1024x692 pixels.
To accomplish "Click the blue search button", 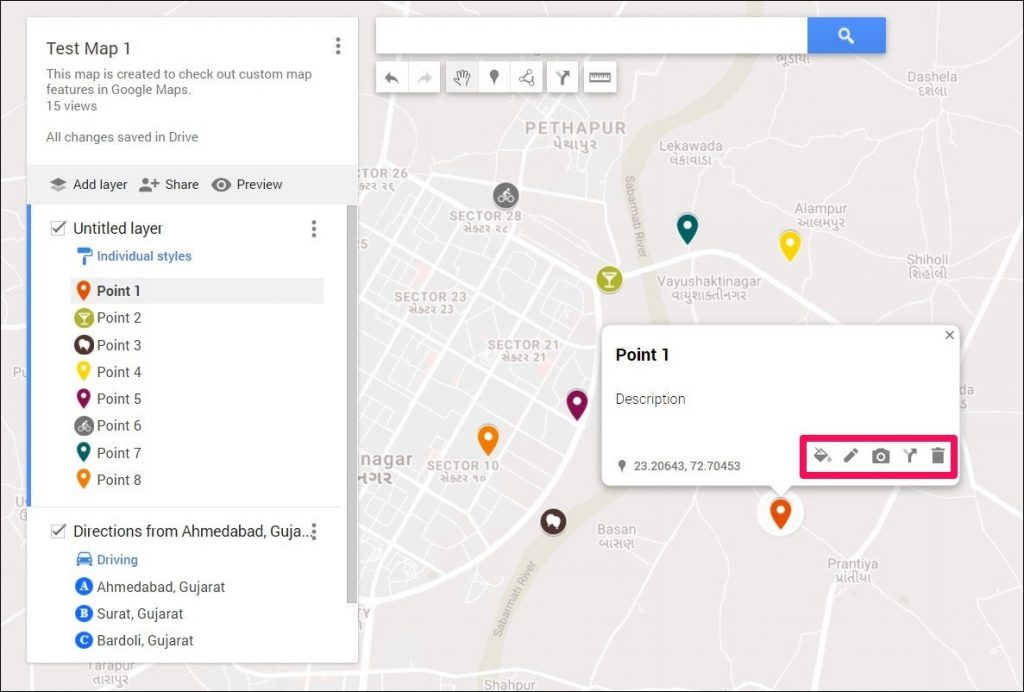I will click(x=846, y=35).
